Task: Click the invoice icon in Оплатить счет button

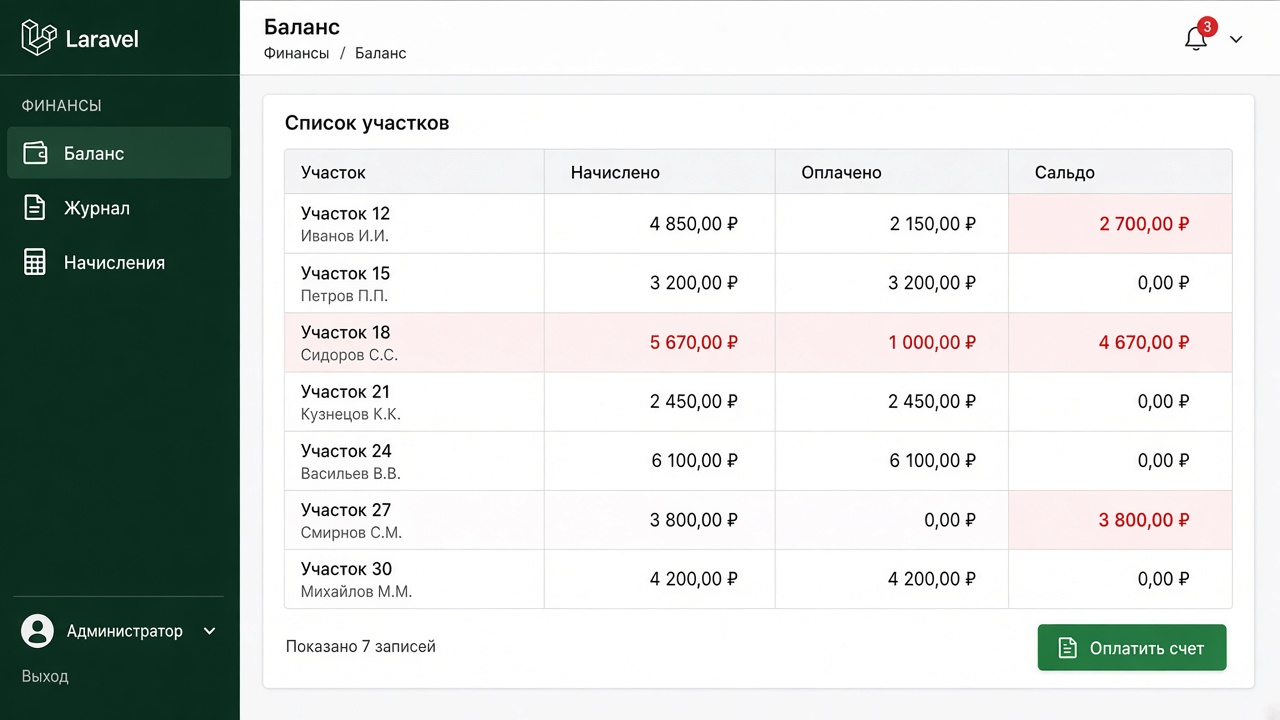Action: click(1068, 648)
